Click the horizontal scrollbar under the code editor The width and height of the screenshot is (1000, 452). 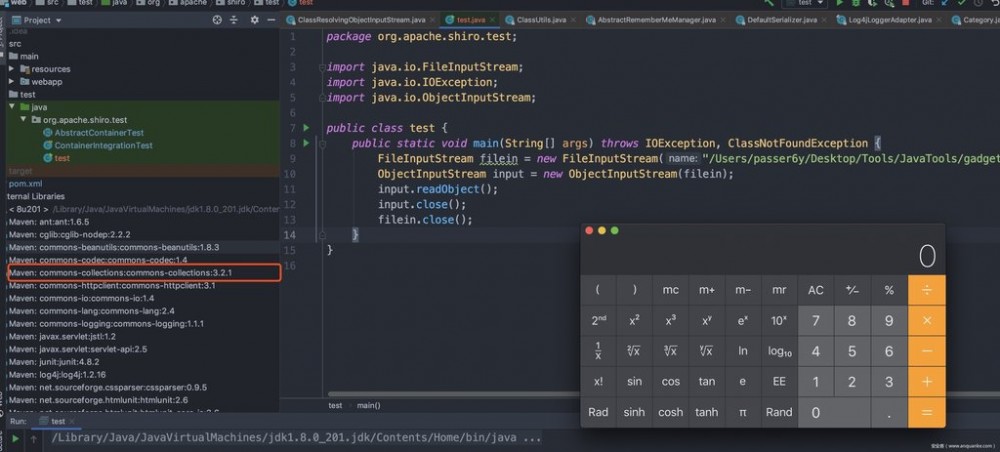(x=453, y=395)
